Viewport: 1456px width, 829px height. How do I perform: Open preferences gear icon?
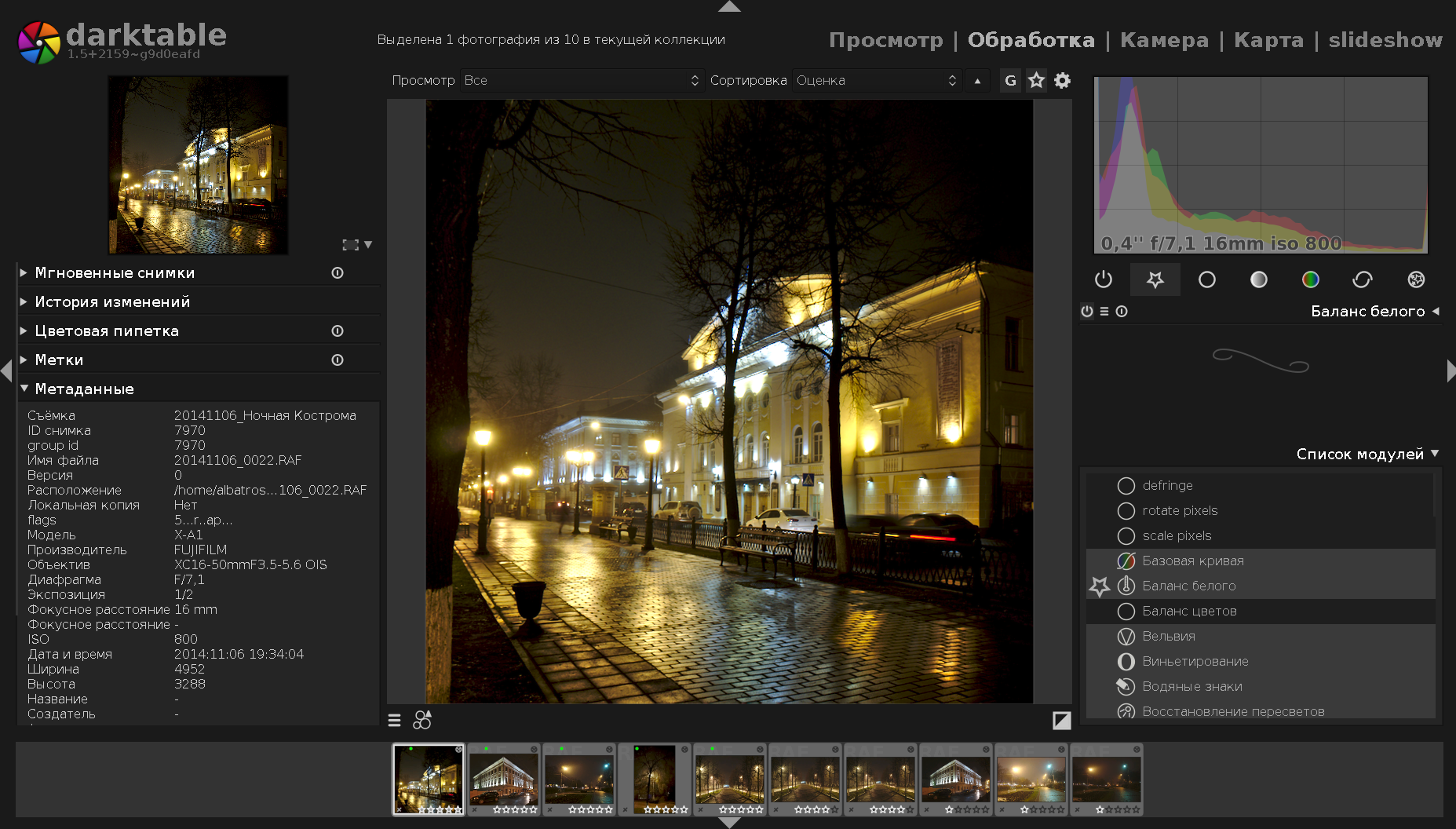coord(1062,80)
